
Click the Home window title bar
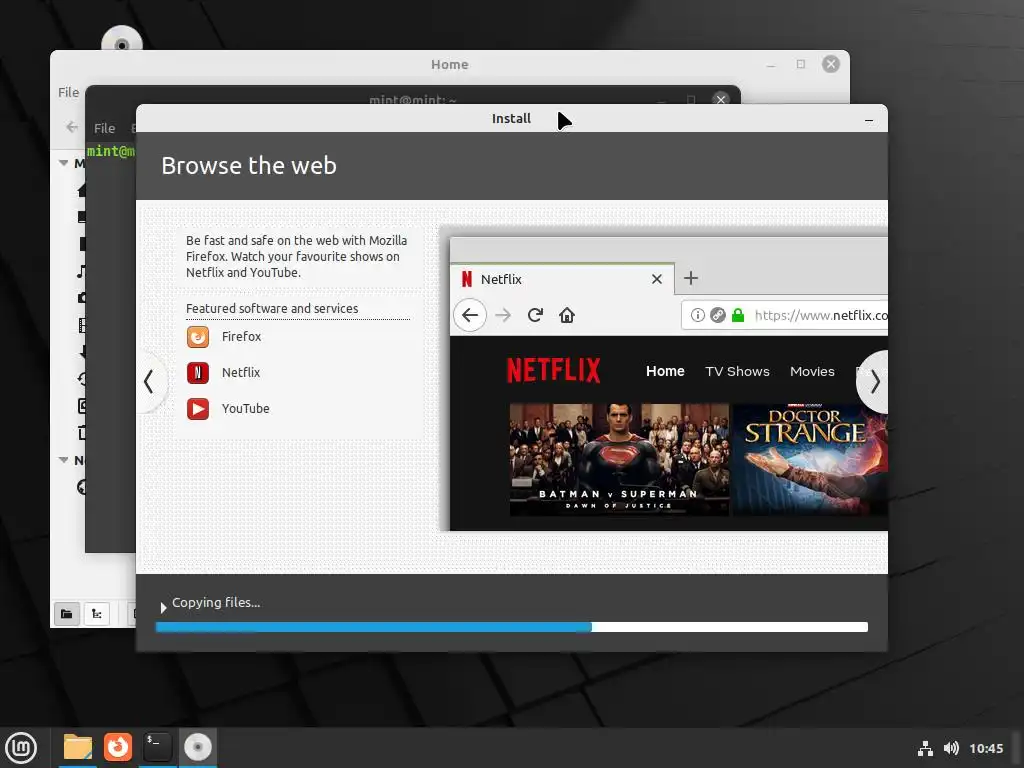[x=449, y=65]
